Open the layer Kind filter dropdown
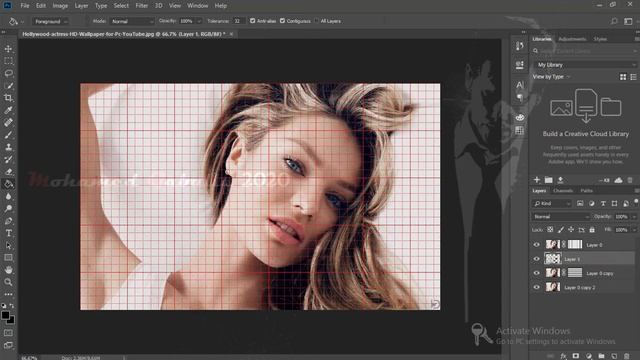Image resolution: width=640 pixels, height=360 pixels. pyautogui.click(x=552, y=203)
